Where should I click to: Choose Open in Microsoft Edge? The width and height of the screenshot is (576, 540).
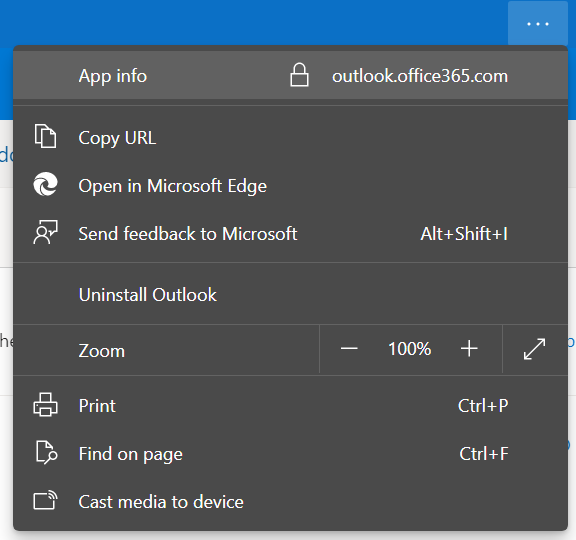290,186
